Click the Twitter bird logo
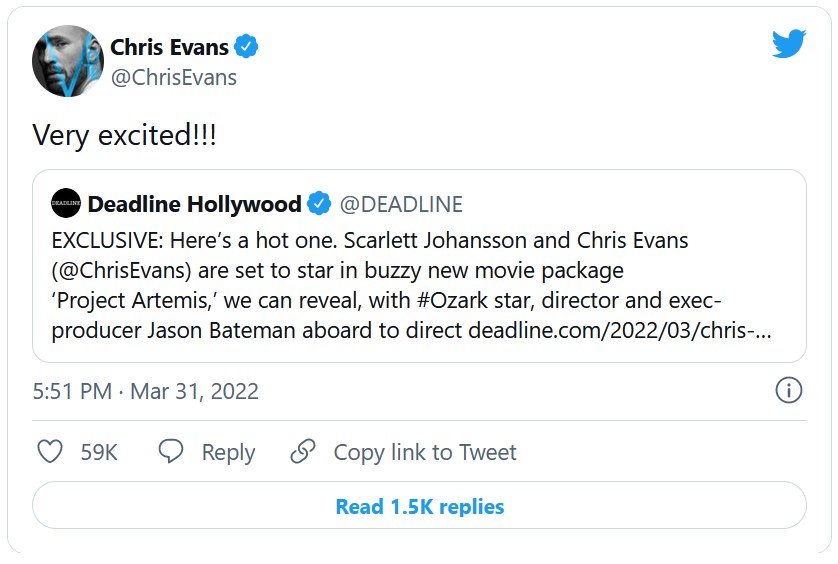Image resolution: width=838 pixels, height=564 pixels. point(788,43)
